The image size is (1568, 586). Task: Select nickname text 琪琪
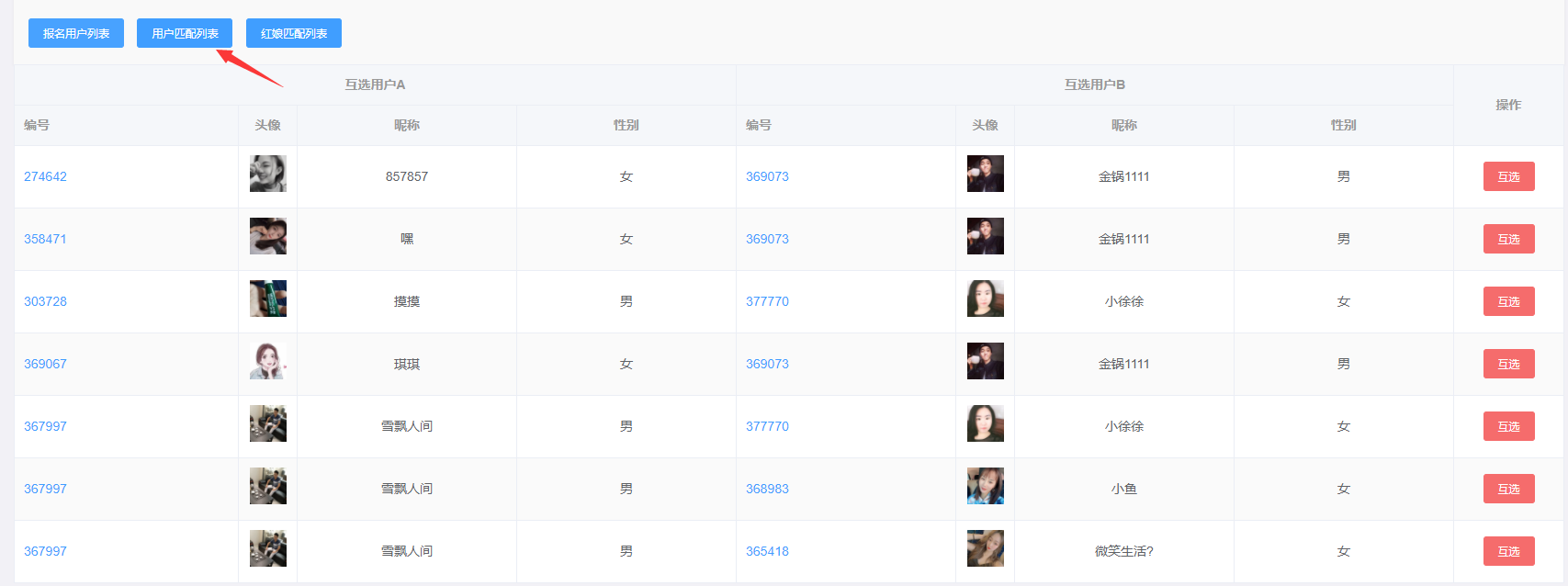[x=407, y=364]
